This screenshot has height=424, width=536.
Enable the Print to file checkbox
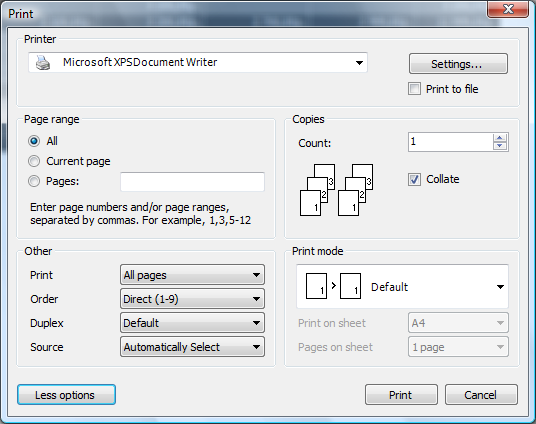(x=414, y=89)
